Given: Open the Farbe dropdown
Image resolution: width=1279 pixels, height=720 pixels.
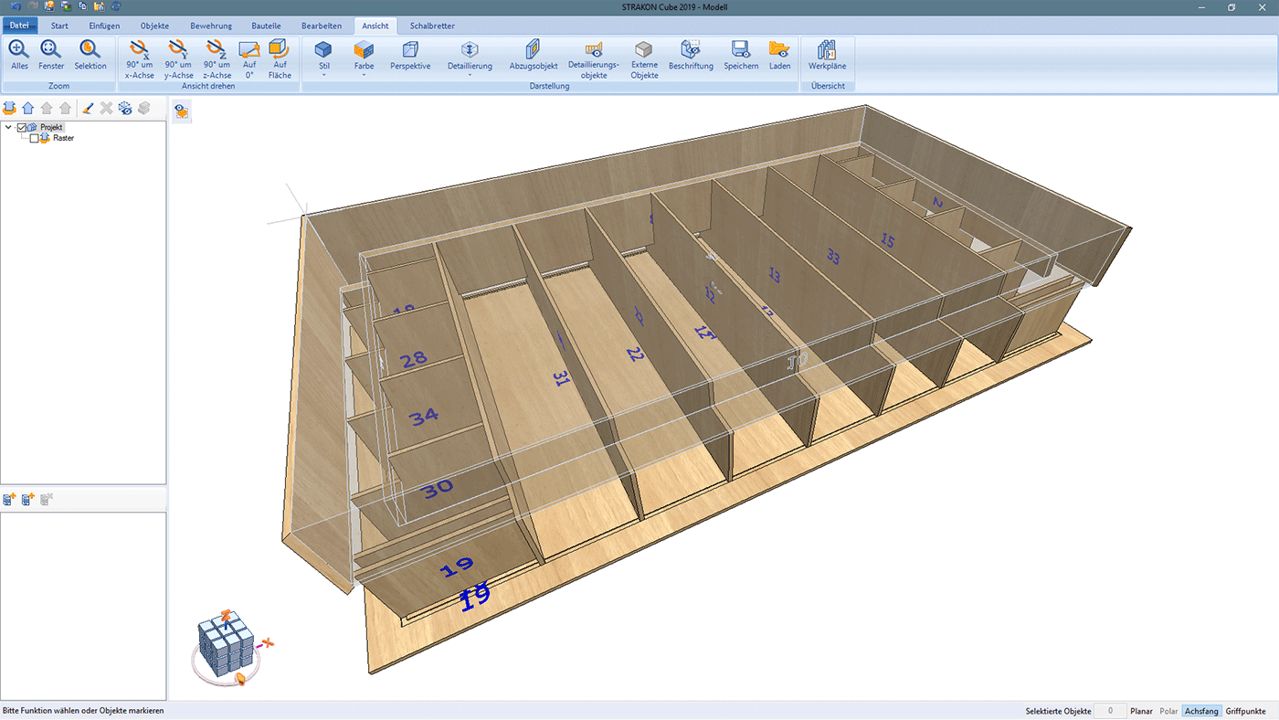Looking at the screenshot, I should click(364, 57).
